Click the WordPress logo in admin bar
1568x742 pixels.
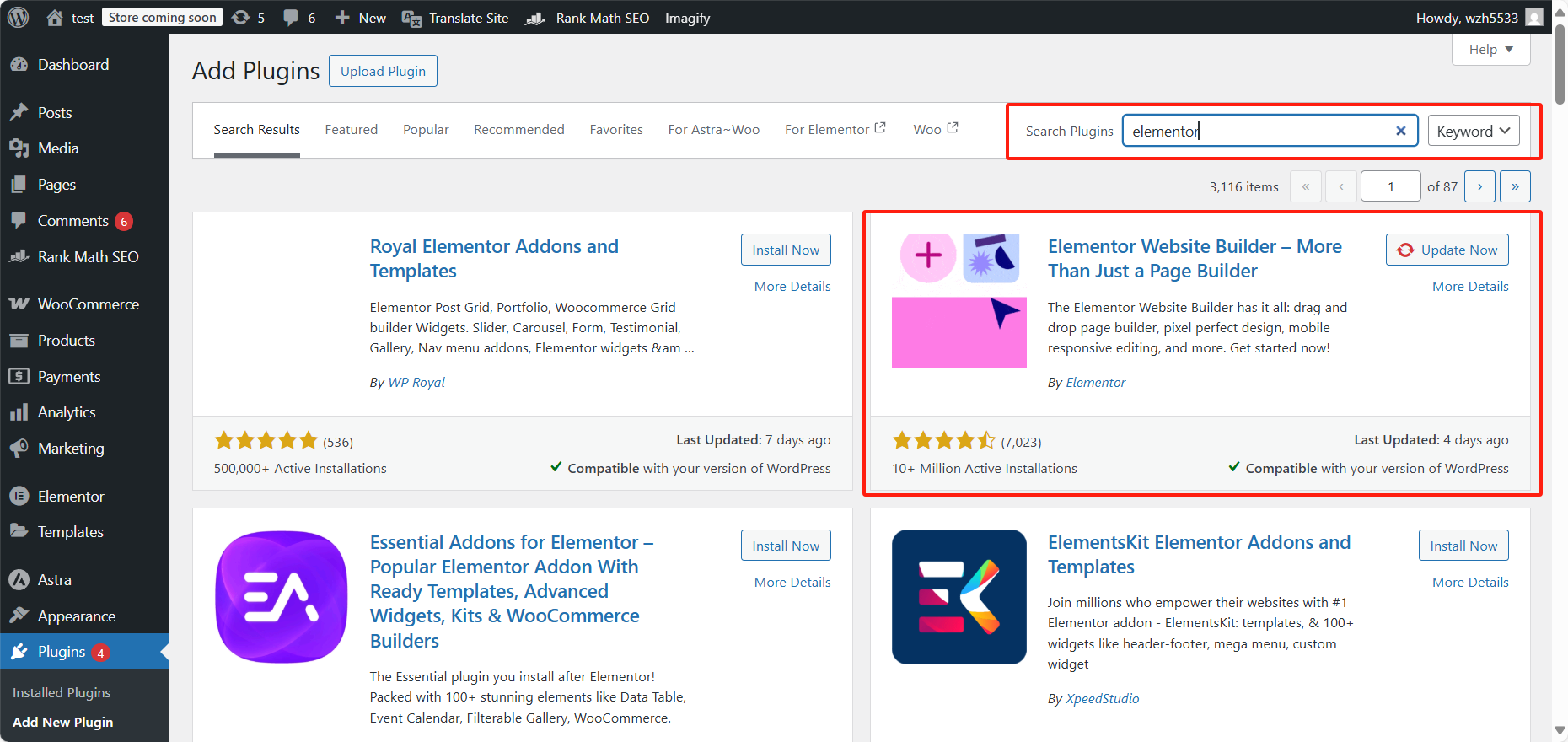pos(18,18)
